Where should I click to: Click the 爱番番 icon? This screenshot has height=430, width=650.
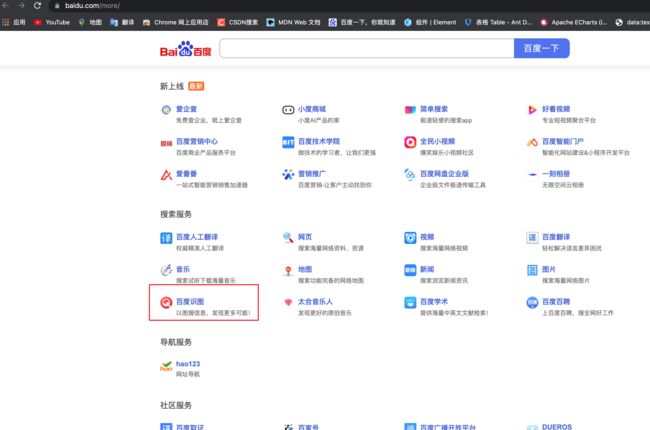click(166, 175)
